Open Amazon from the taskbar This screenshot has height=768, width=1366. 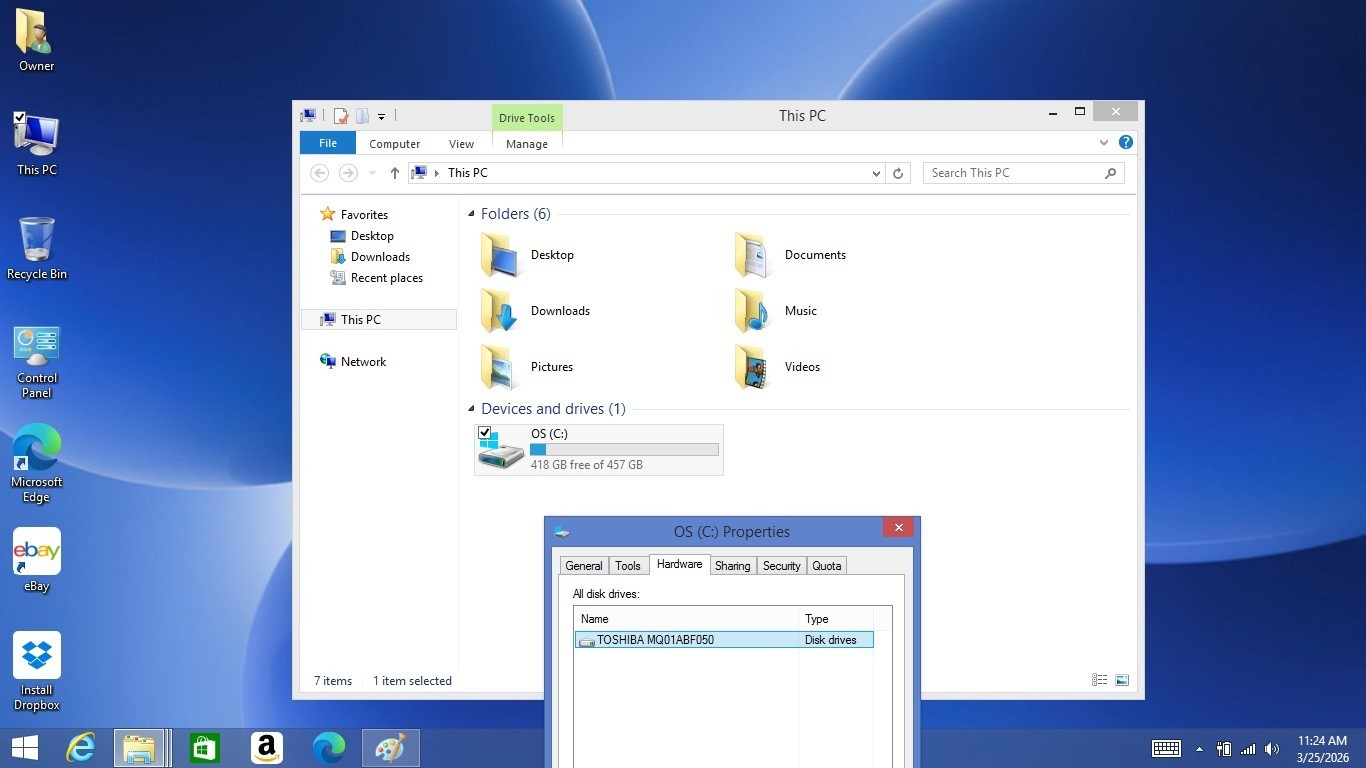pos(267,748)
